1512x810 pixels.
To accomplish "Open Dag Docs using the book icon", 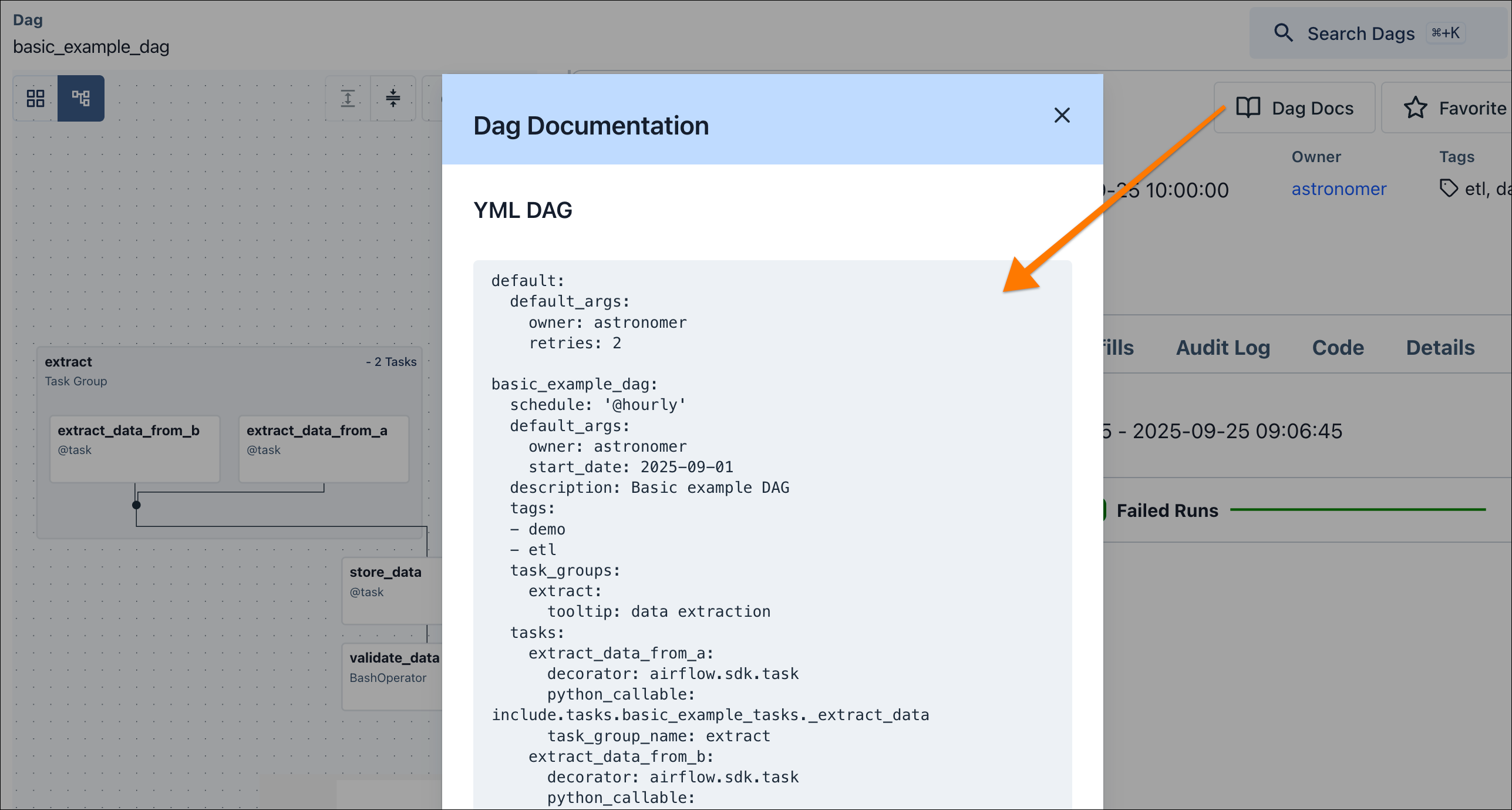I will [1248, 107].
